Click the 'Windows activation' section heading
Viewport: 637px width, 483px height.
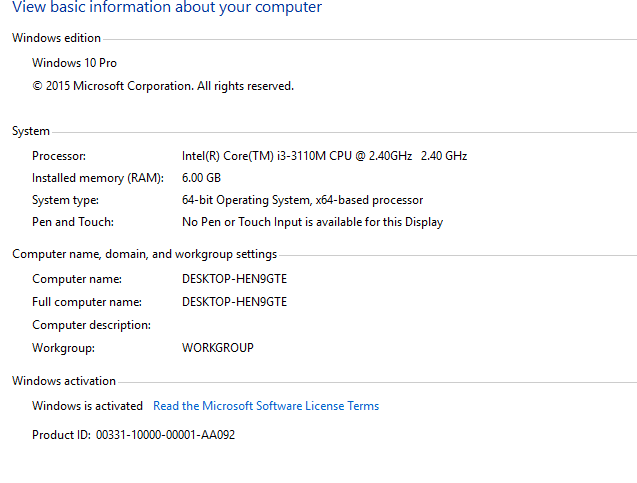(x=64, y=381)
